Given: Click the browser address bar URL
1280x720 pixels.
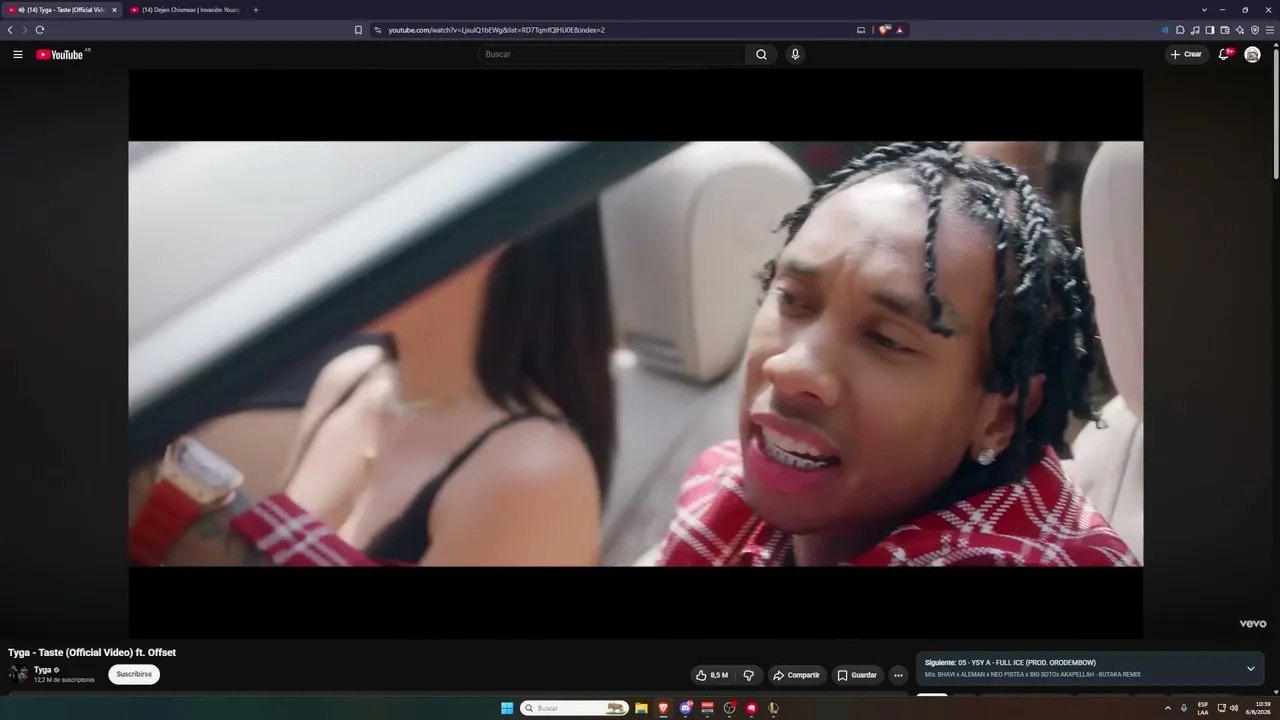Looking at the screenshot, I should [496, 30].
